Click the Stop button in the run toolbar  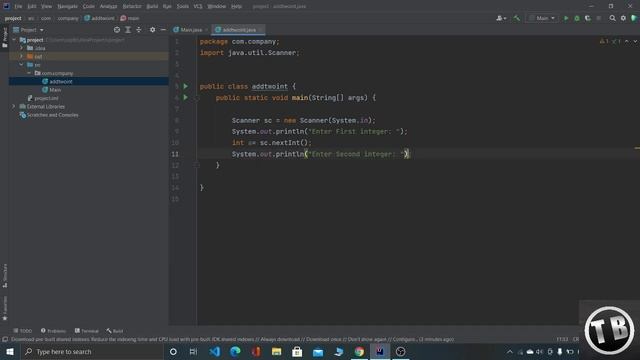(598, 18)
